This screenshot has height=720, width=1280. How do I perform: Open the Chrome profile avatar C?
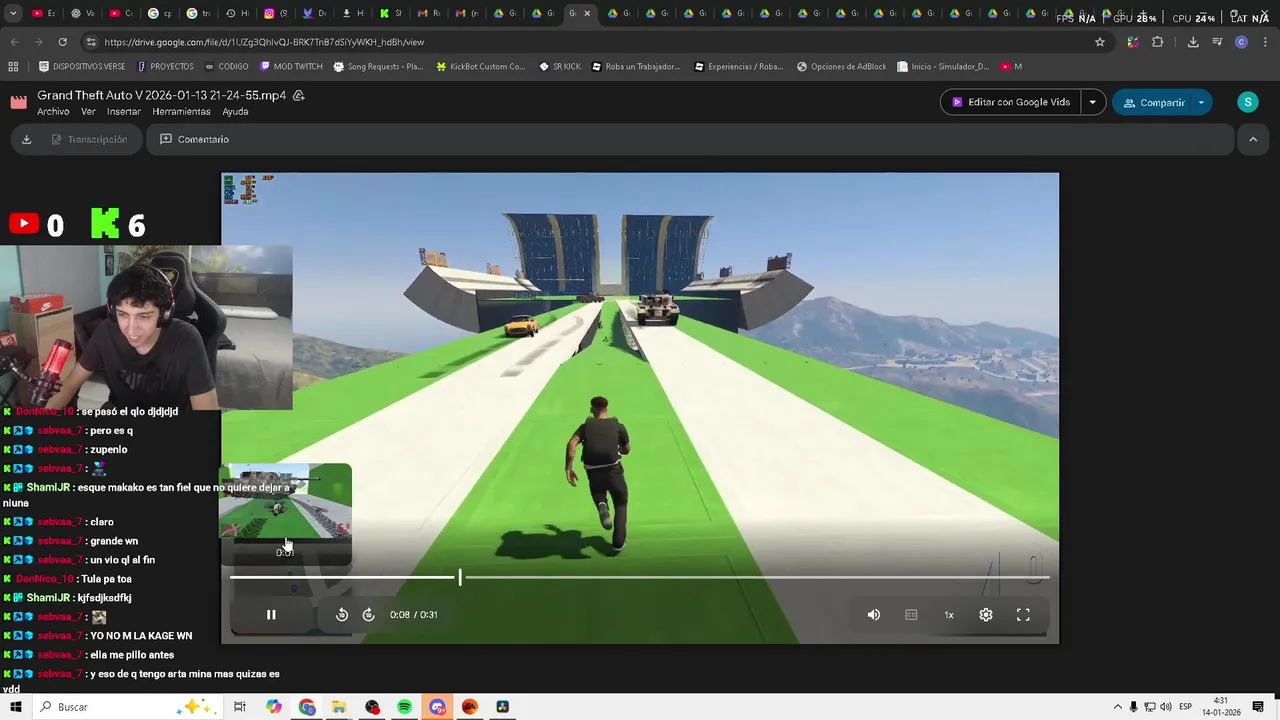[x=1241, y=42]
